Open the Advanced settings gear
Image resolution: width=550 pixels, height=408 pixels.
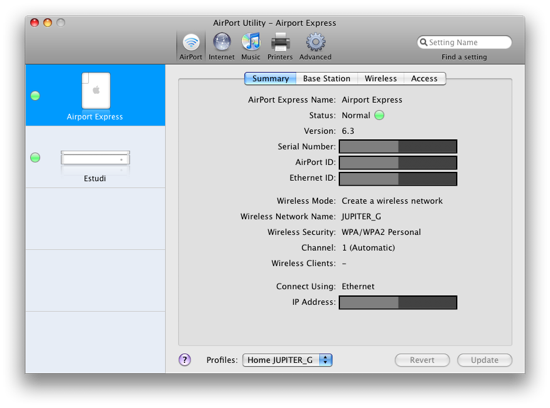click(315, 46)
